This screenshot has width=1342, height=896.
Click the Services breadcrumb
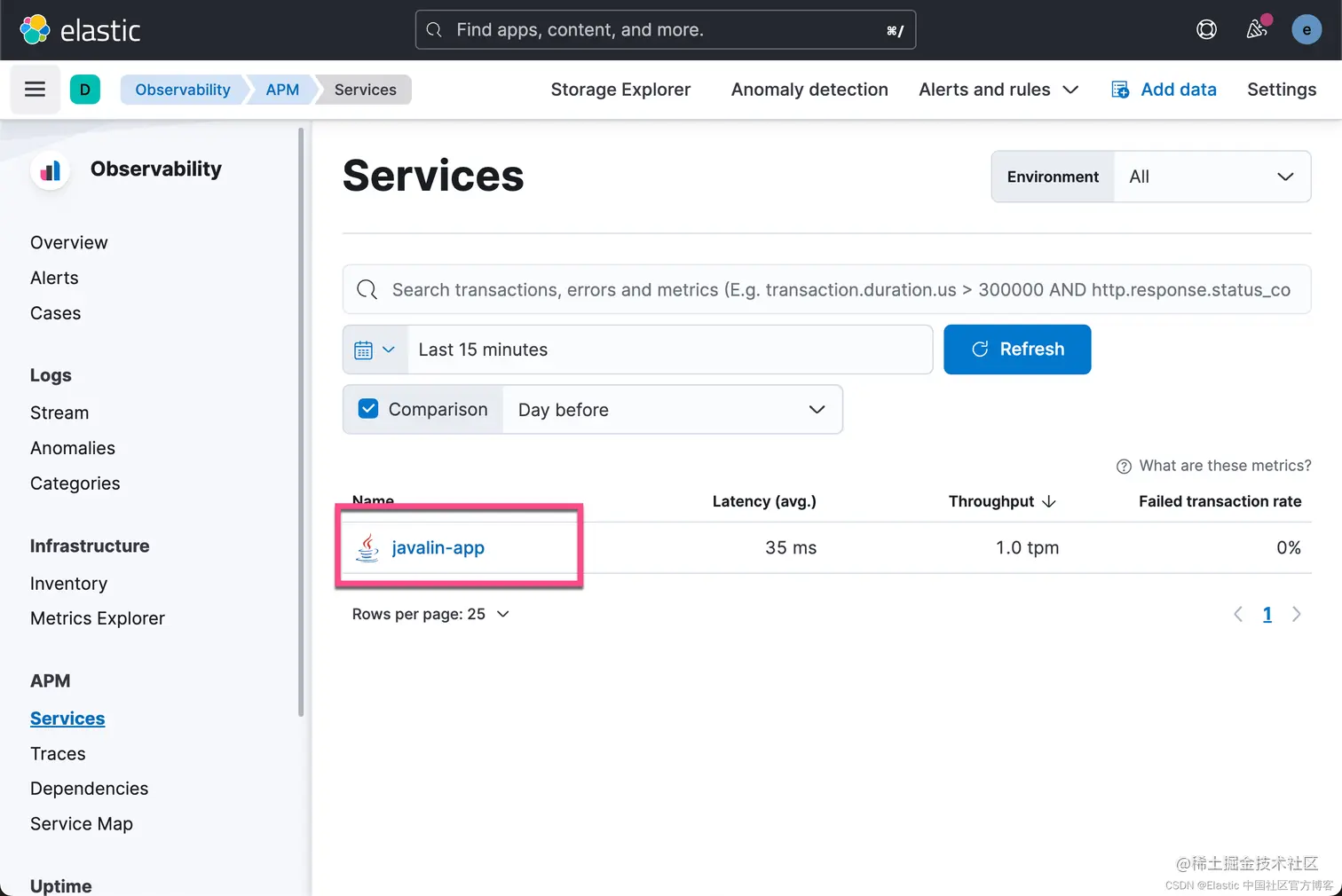(365, 90)
